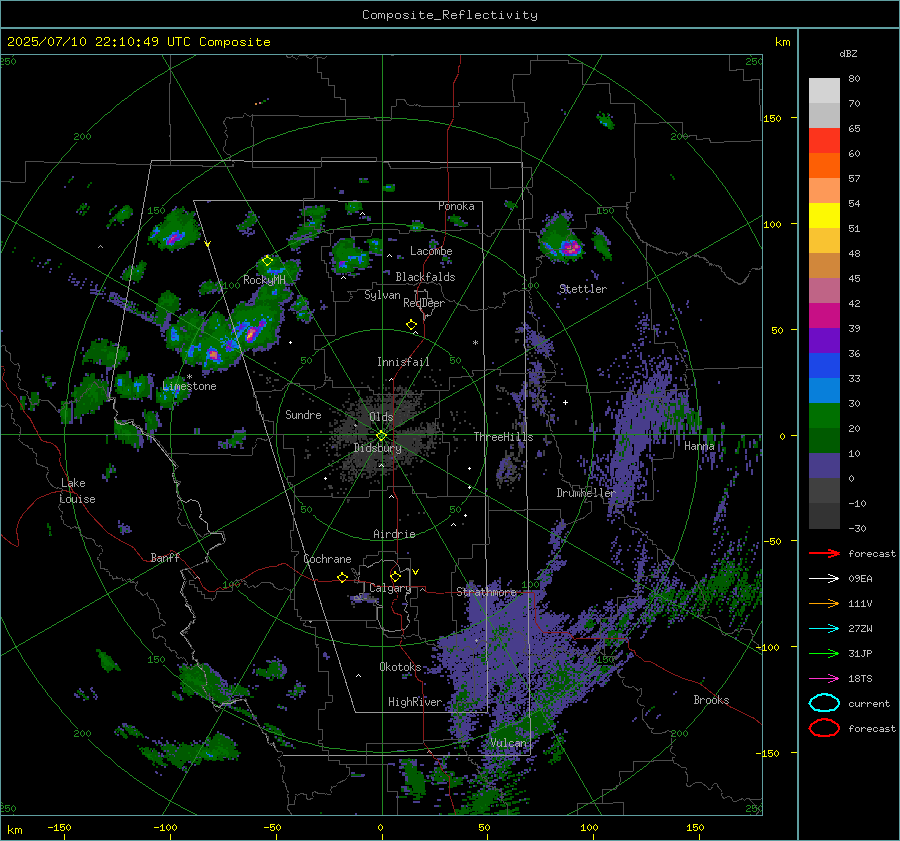Click the Ponoka label
Screen dimensions: 900x841
point(456,206)
